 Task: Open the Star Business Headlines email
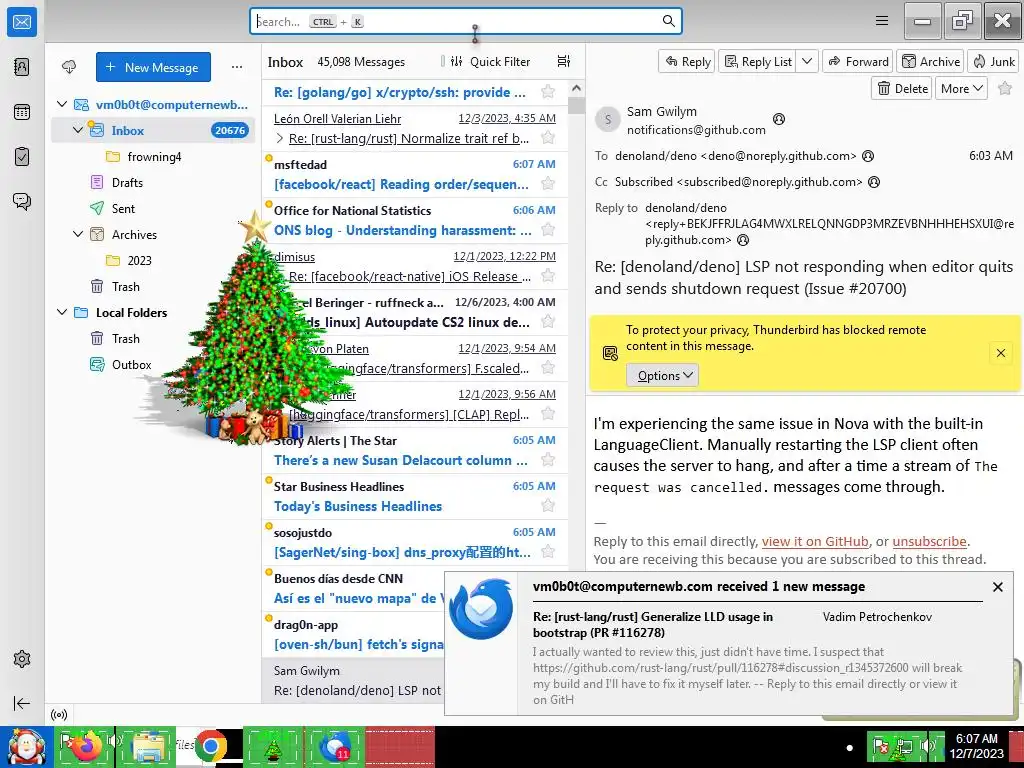click(x=415, y=496)
